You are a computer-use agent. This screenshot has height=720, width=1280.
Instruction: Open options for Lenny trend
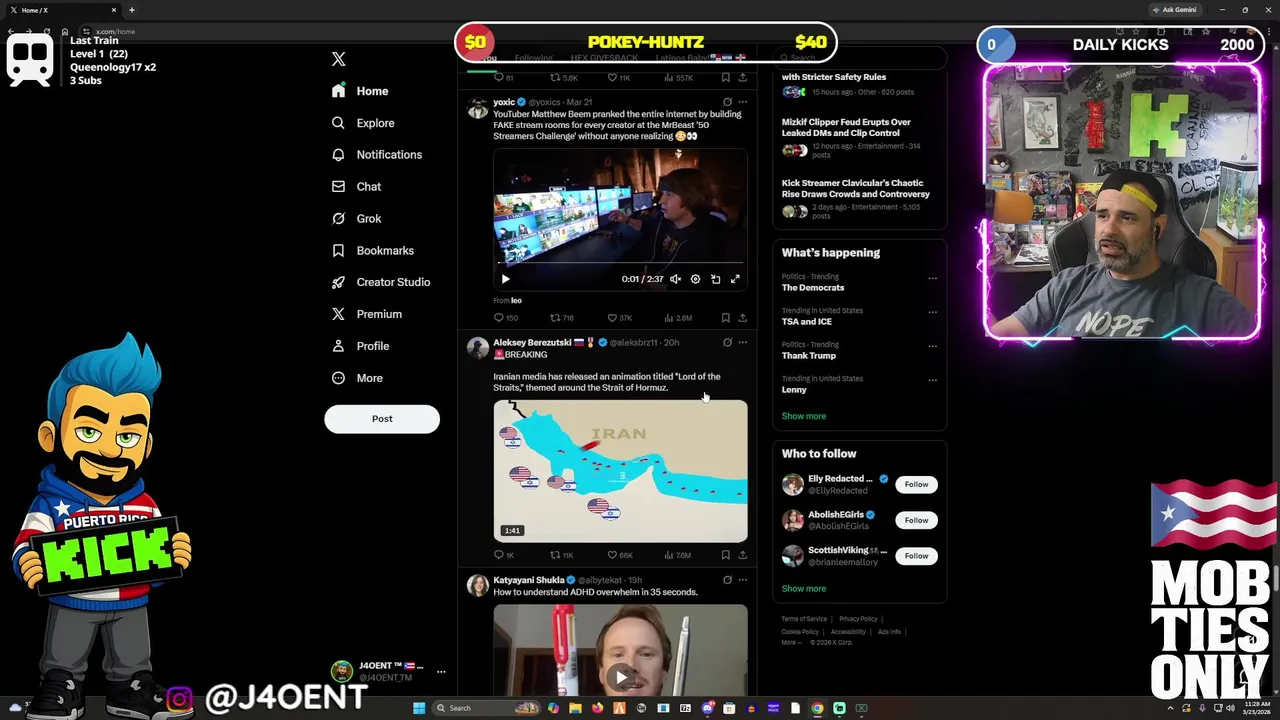click(932, 380)
